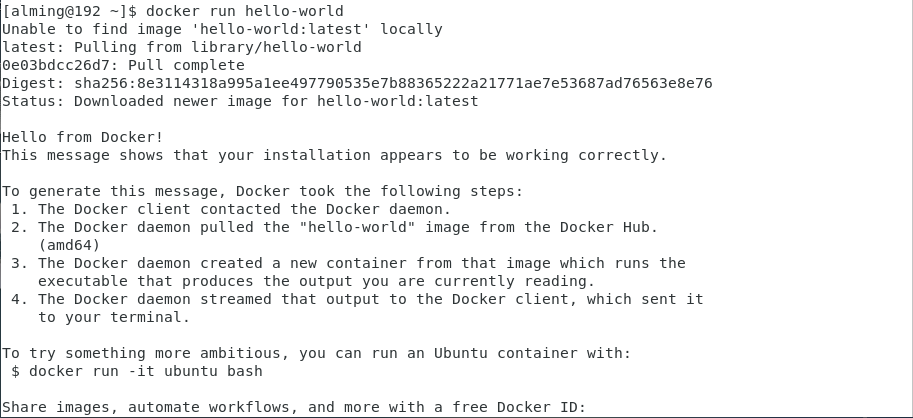Image resolution: width=913 pixels, height=418 pixels.
Task: Click the 'free Docker ID' line
Action: coord(293,407)
